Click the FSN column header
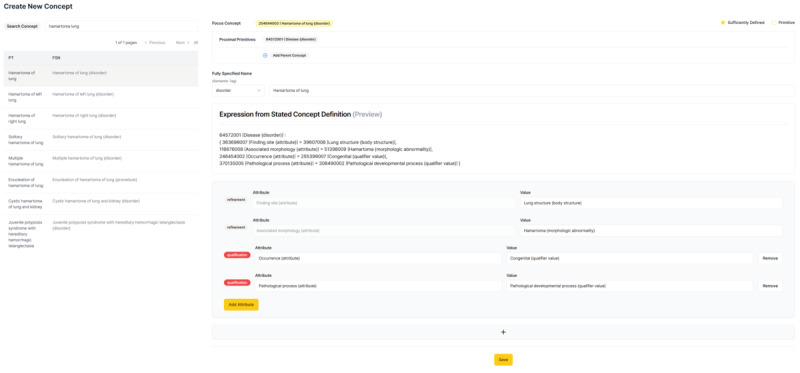800x373 pixels. [x=56, y=58]
